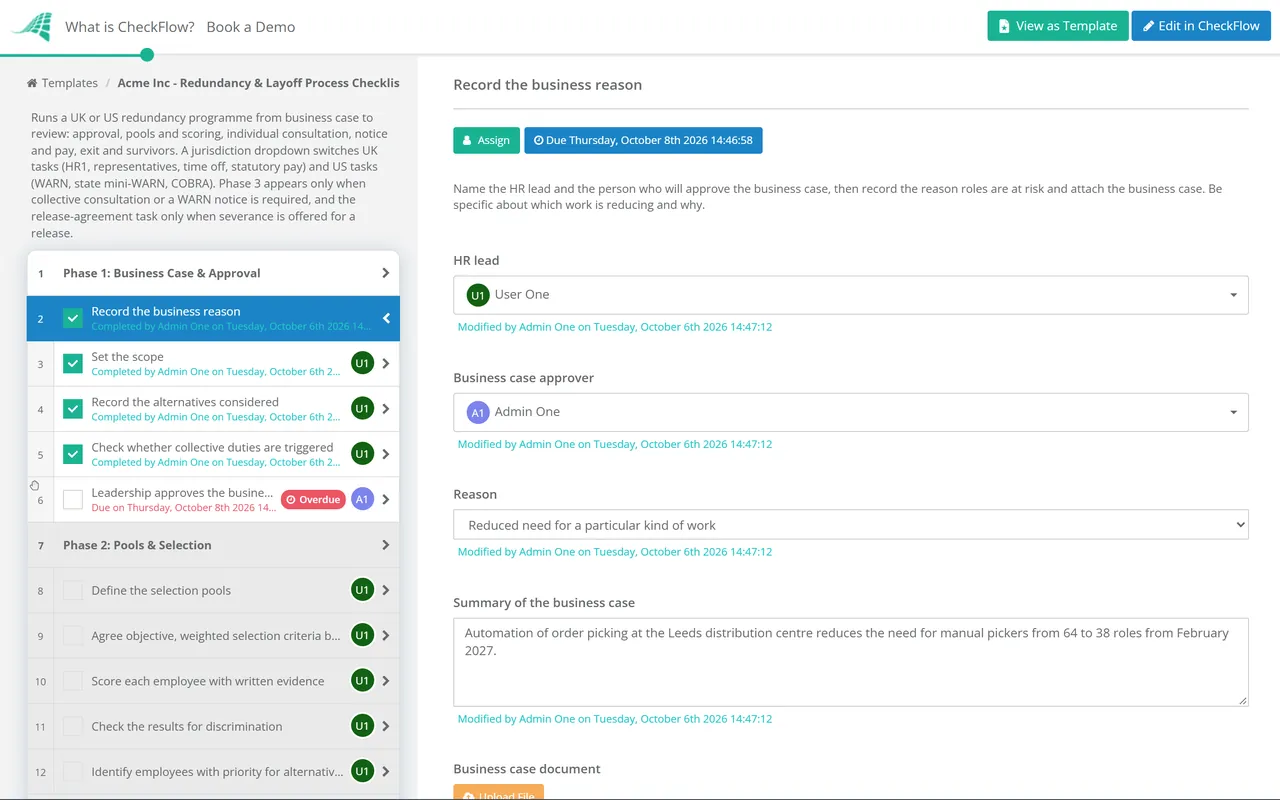Click U1 avatar on Check results for discrimination
The image size is (1280, 800).
click(x=362, y=726)
